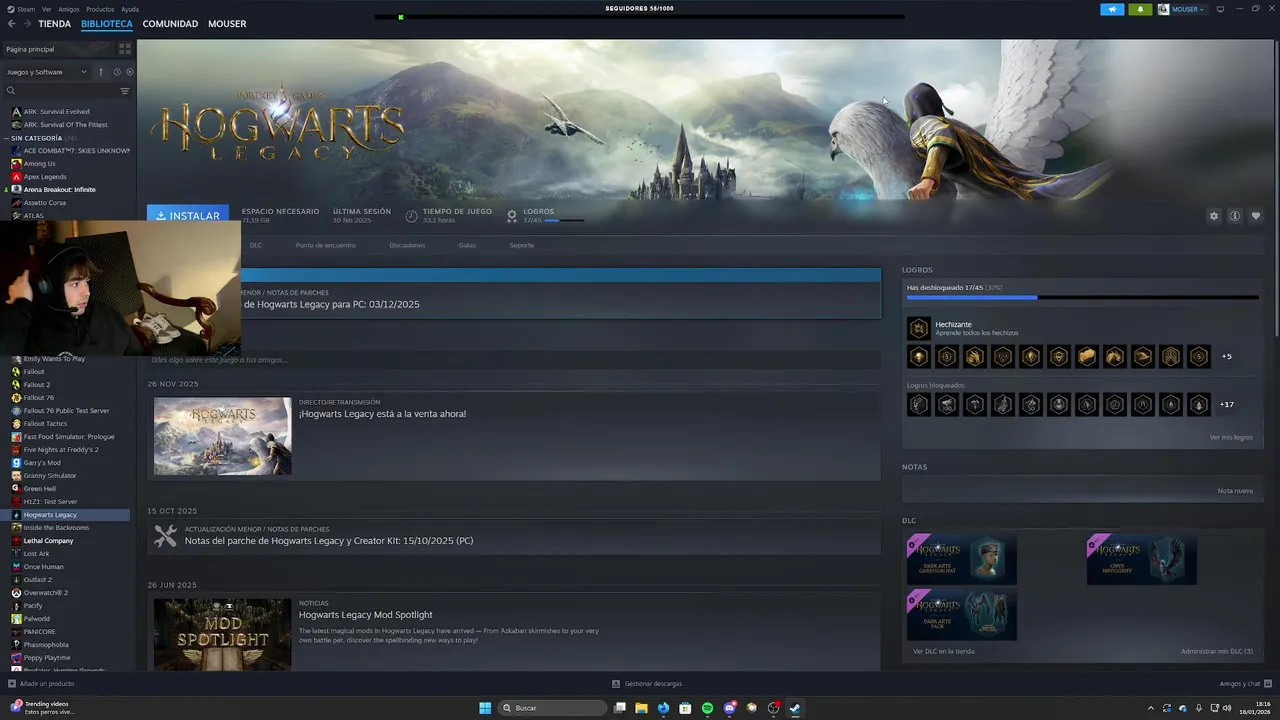Image resolution: width=1280 pixels, height=720 pixels.
Task: Open the 26 Nov Hogwarts Legacy broadcast thumbnail
Action: coord(222,436)
